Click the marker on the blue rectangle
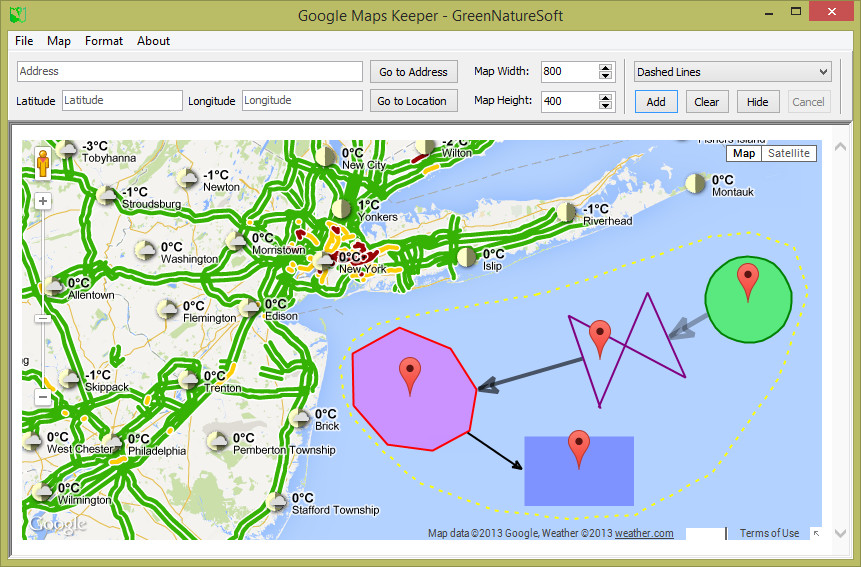The width and height of the screenshot is (861, 567). 579,450
